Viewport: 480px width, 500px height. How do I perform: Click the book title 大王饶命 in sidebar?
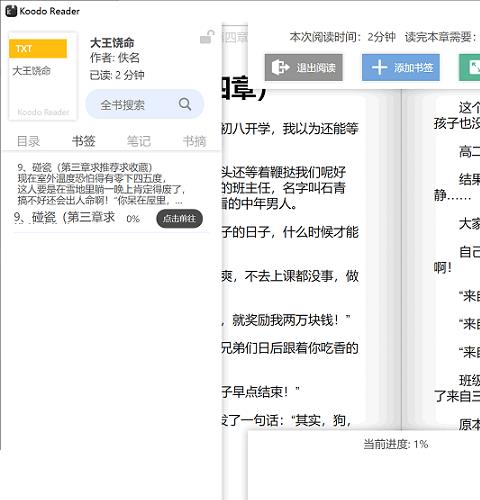pyautogui.click(x=112, y=43)
